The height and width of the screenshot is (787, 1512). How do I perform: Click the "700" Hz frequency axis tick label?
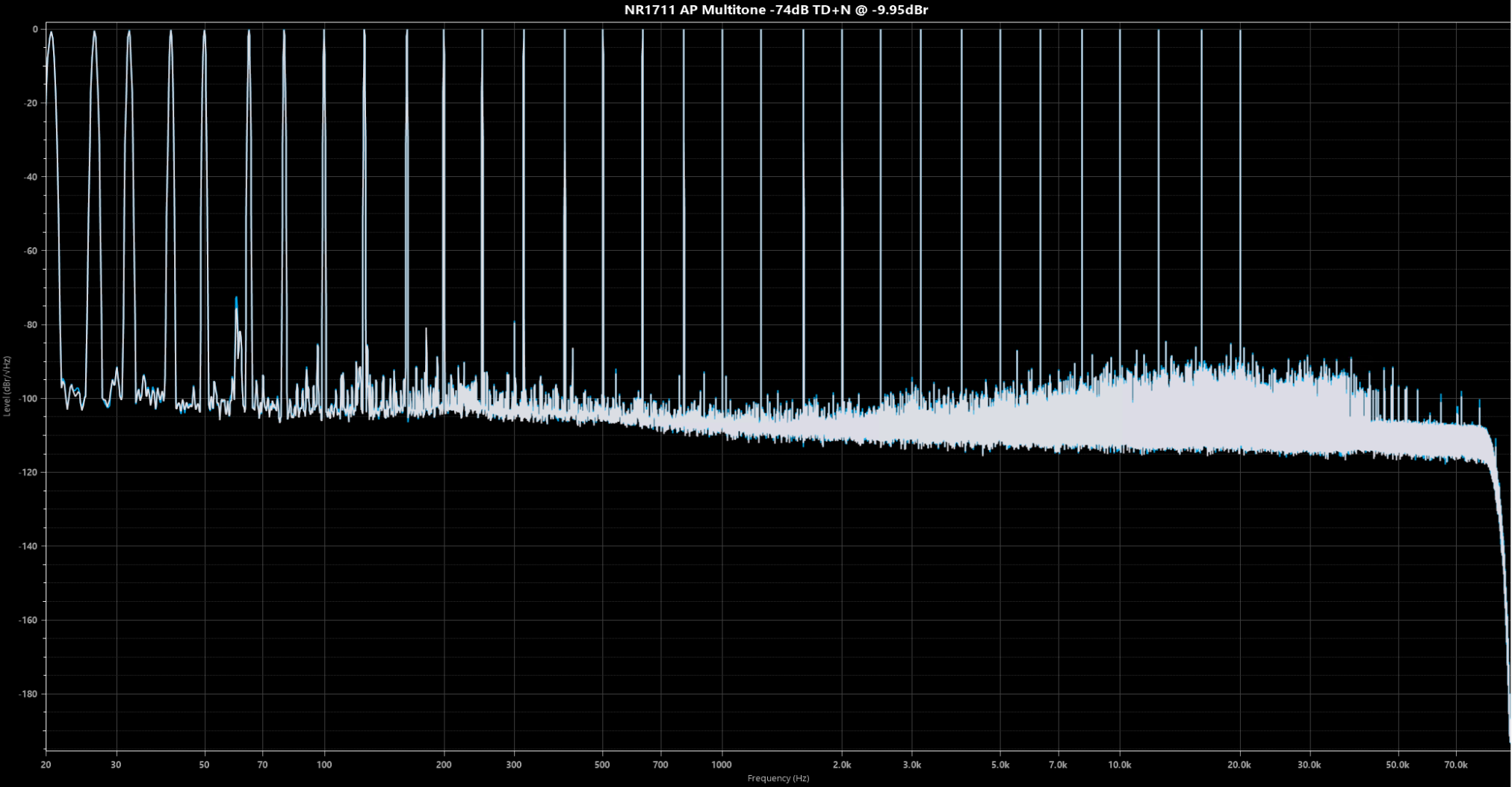click(660, 765)
